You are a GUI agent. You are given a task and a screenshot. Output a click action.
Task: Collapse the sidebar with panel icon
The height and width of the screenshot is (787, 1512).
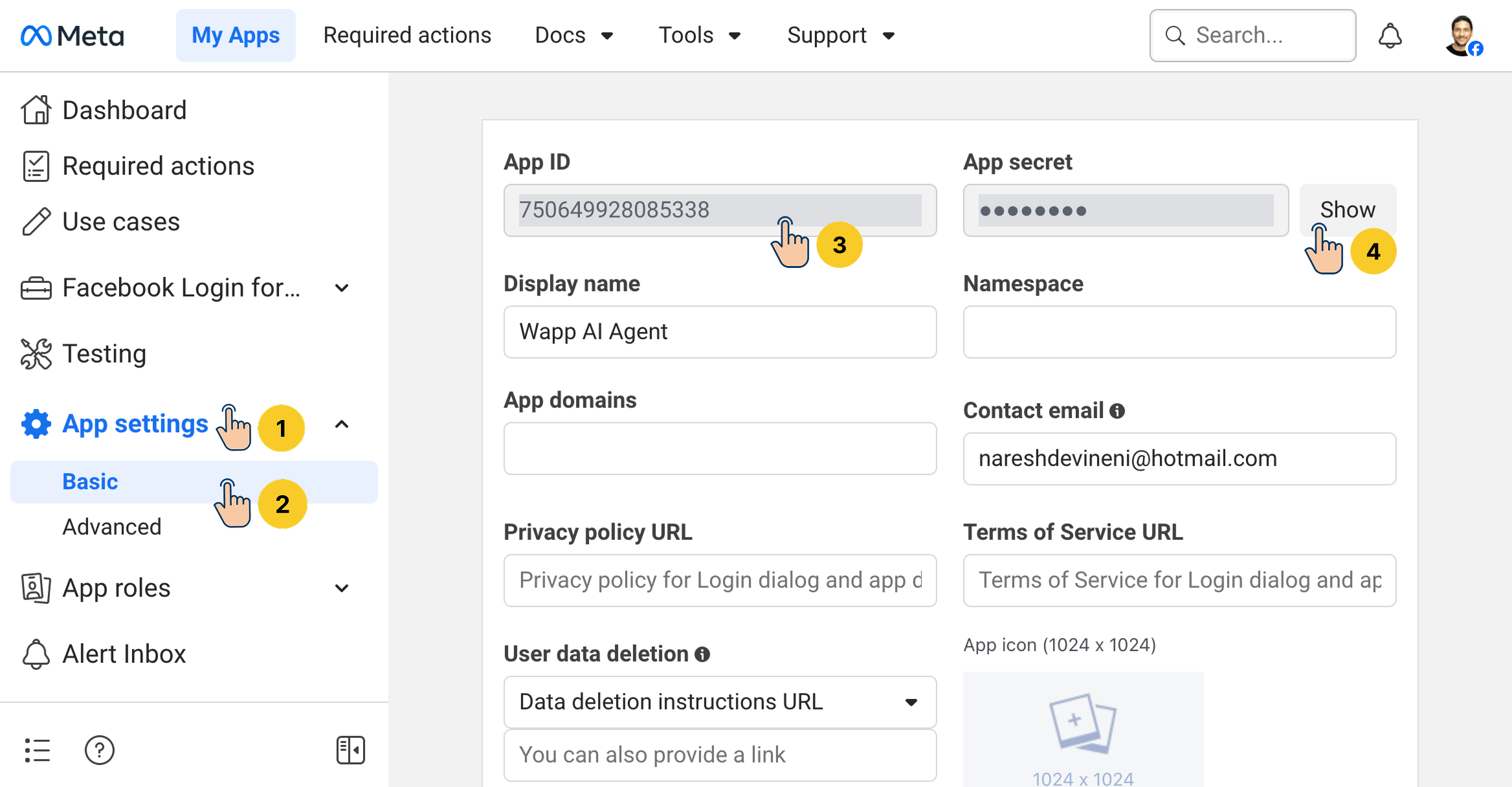351,751
